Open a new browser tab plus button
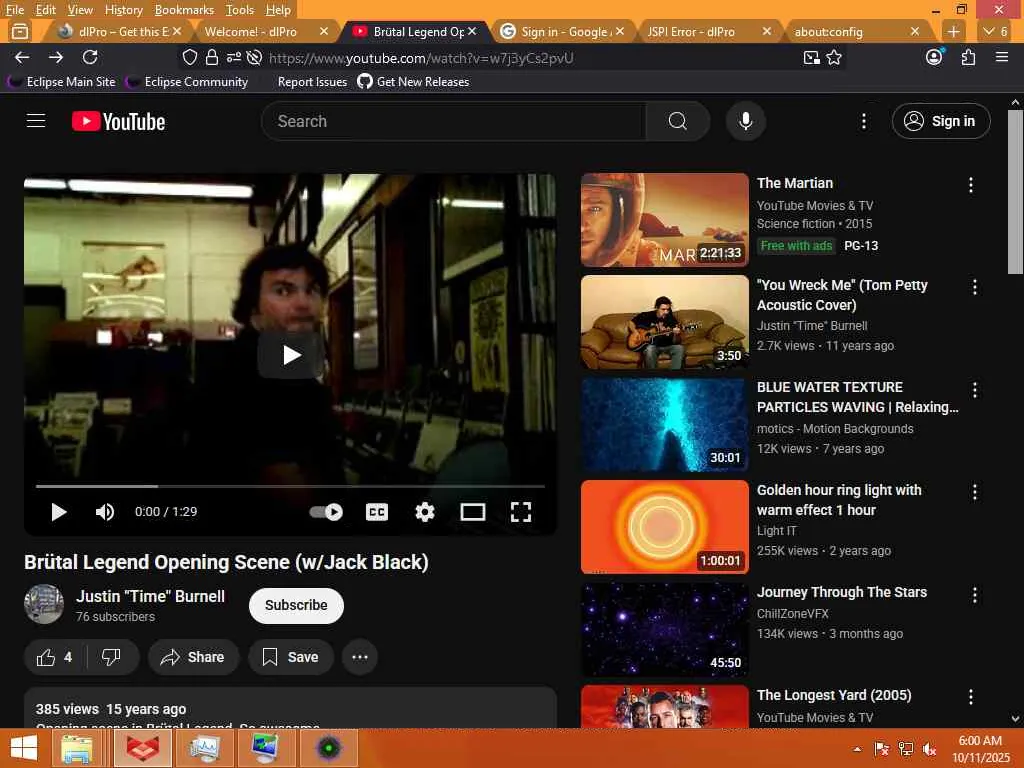The height and width of the screenshot is (768, 1024). tap(953, 31)
